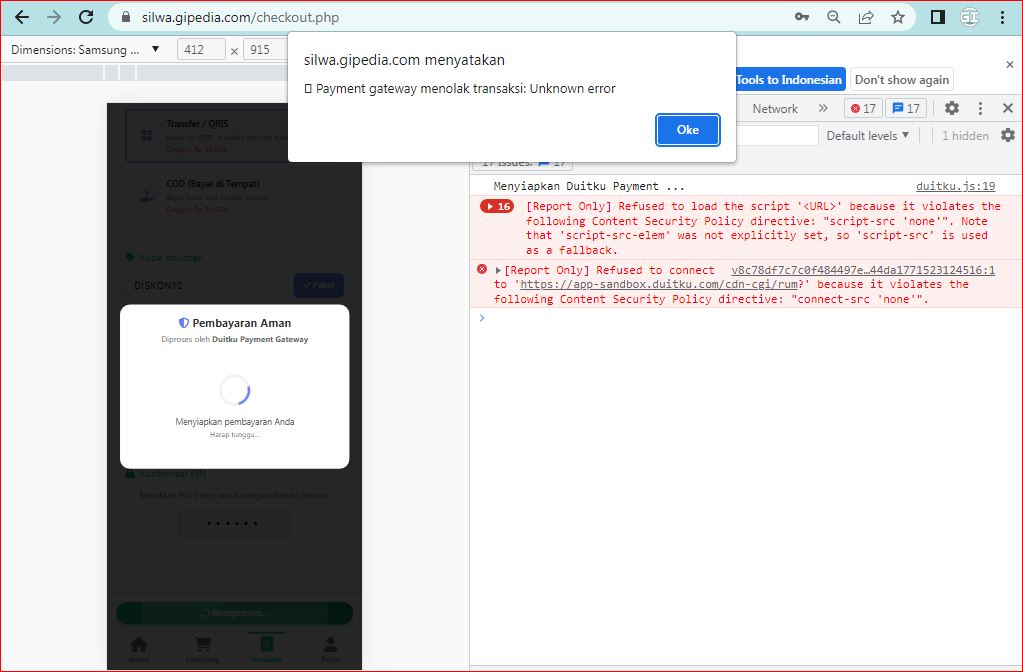Edit the viewport width field 412
The width and height of the screenshot is (1023, 672).
pos(201,50)
